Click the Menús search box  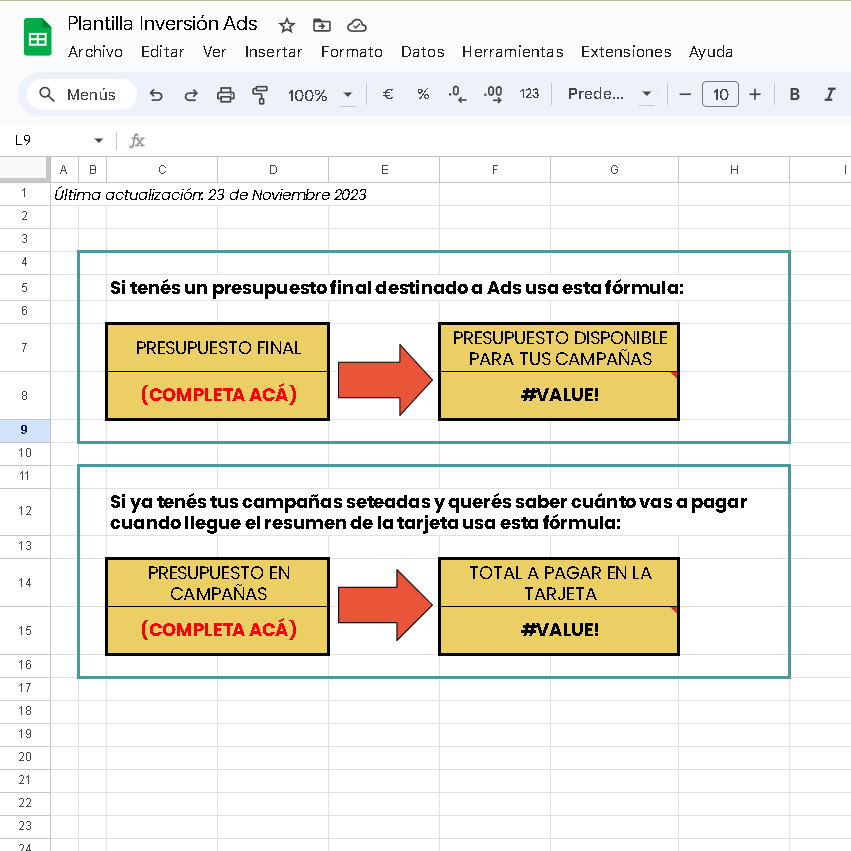81,94
